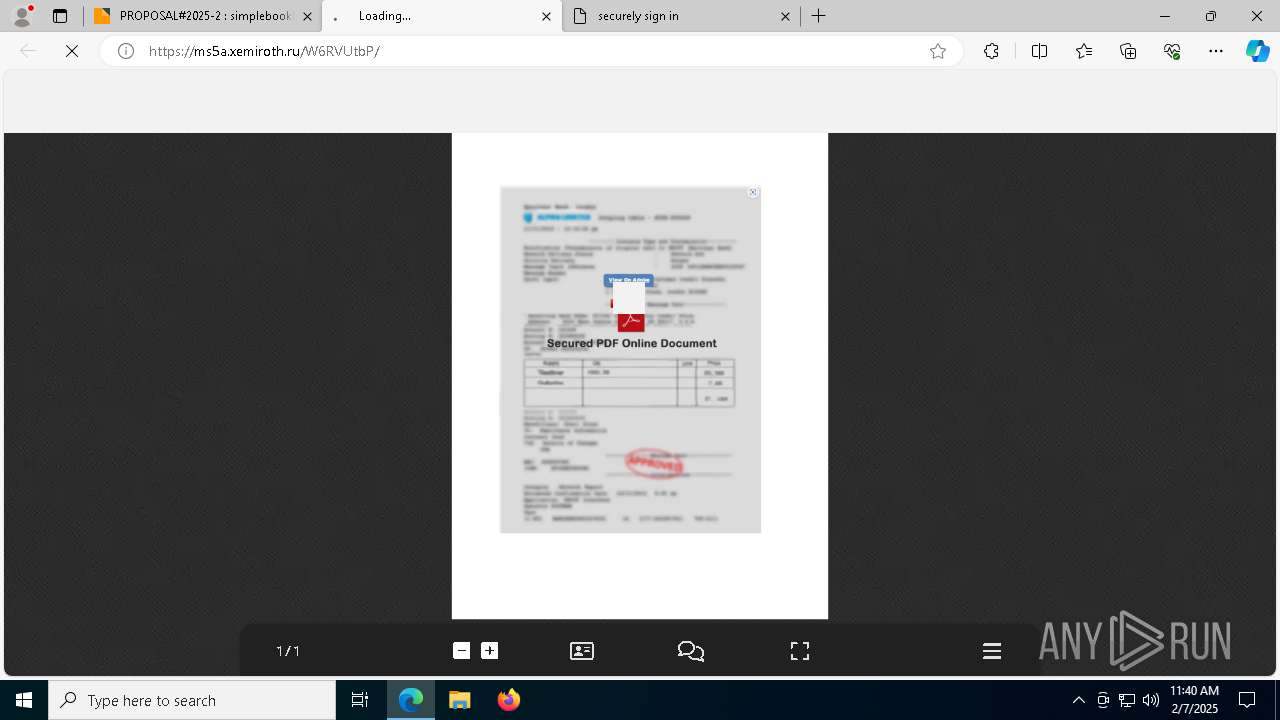Click the View On Adobe button
This screenshot has height=720, width=1280.
click(x=628, y=280)
